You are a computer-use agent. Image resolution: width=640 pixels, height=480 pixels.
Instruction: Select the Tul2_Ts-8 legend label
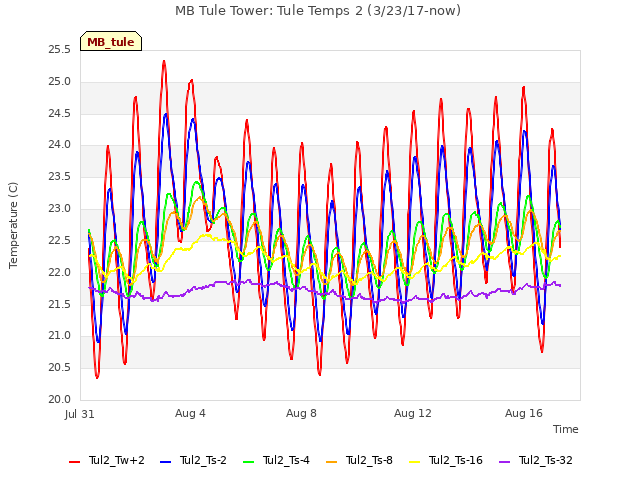pyautogui.click(x=369, y=461)
